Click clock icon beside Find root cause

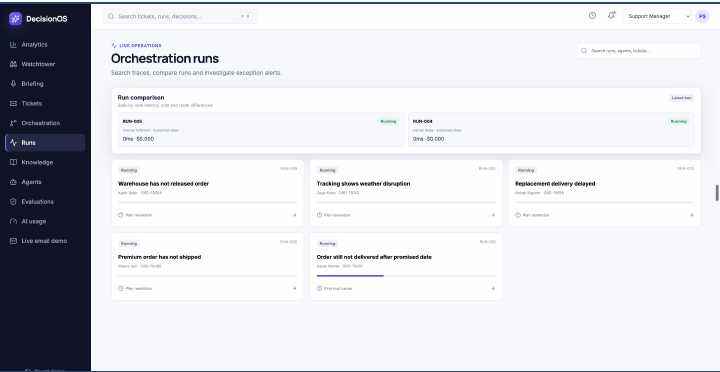point(319,288)
